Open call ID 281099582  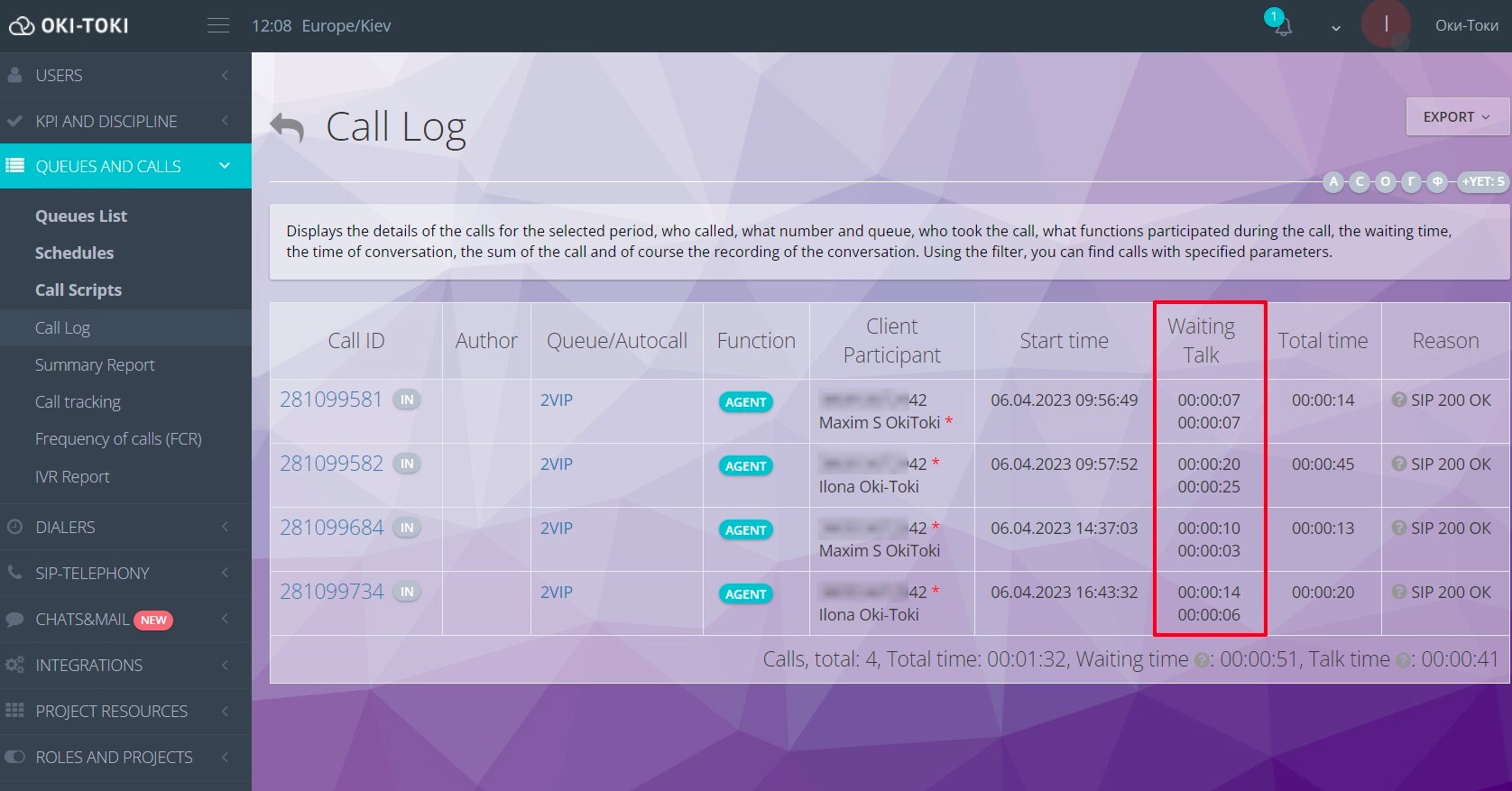331,464
